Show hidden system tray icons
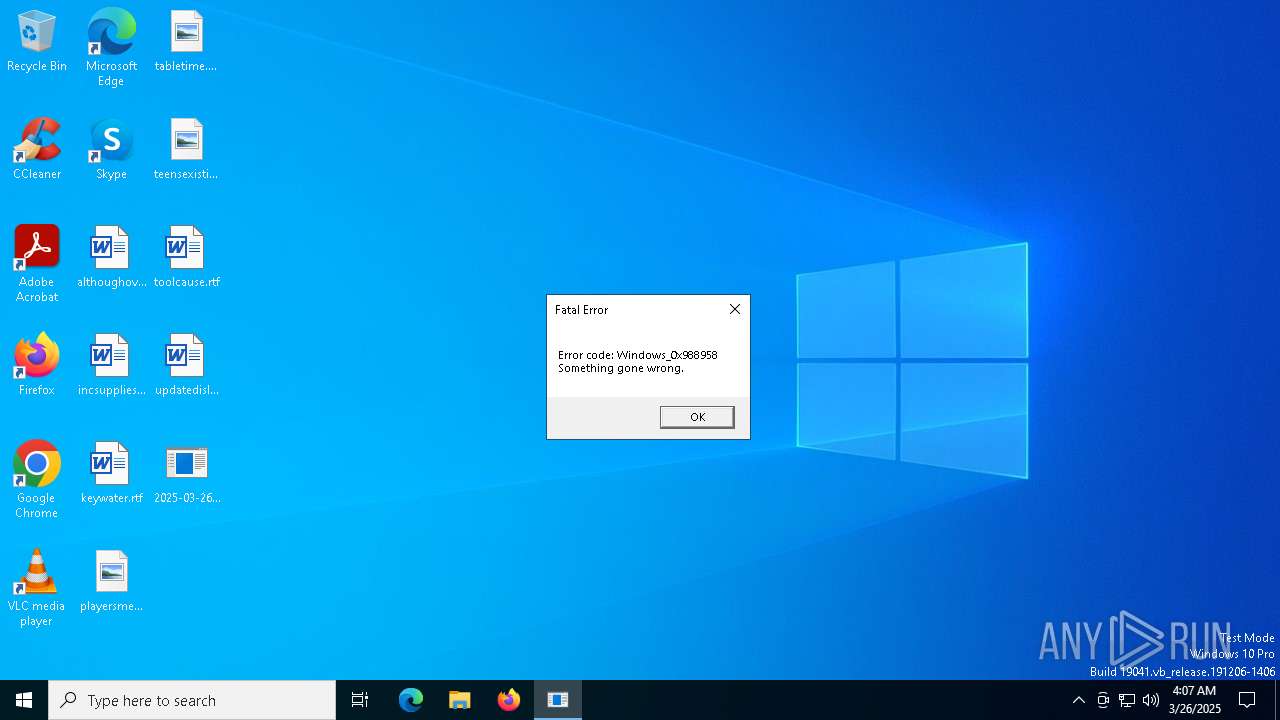This screenshot has height=720, width=1280. tap(1078, 700)
